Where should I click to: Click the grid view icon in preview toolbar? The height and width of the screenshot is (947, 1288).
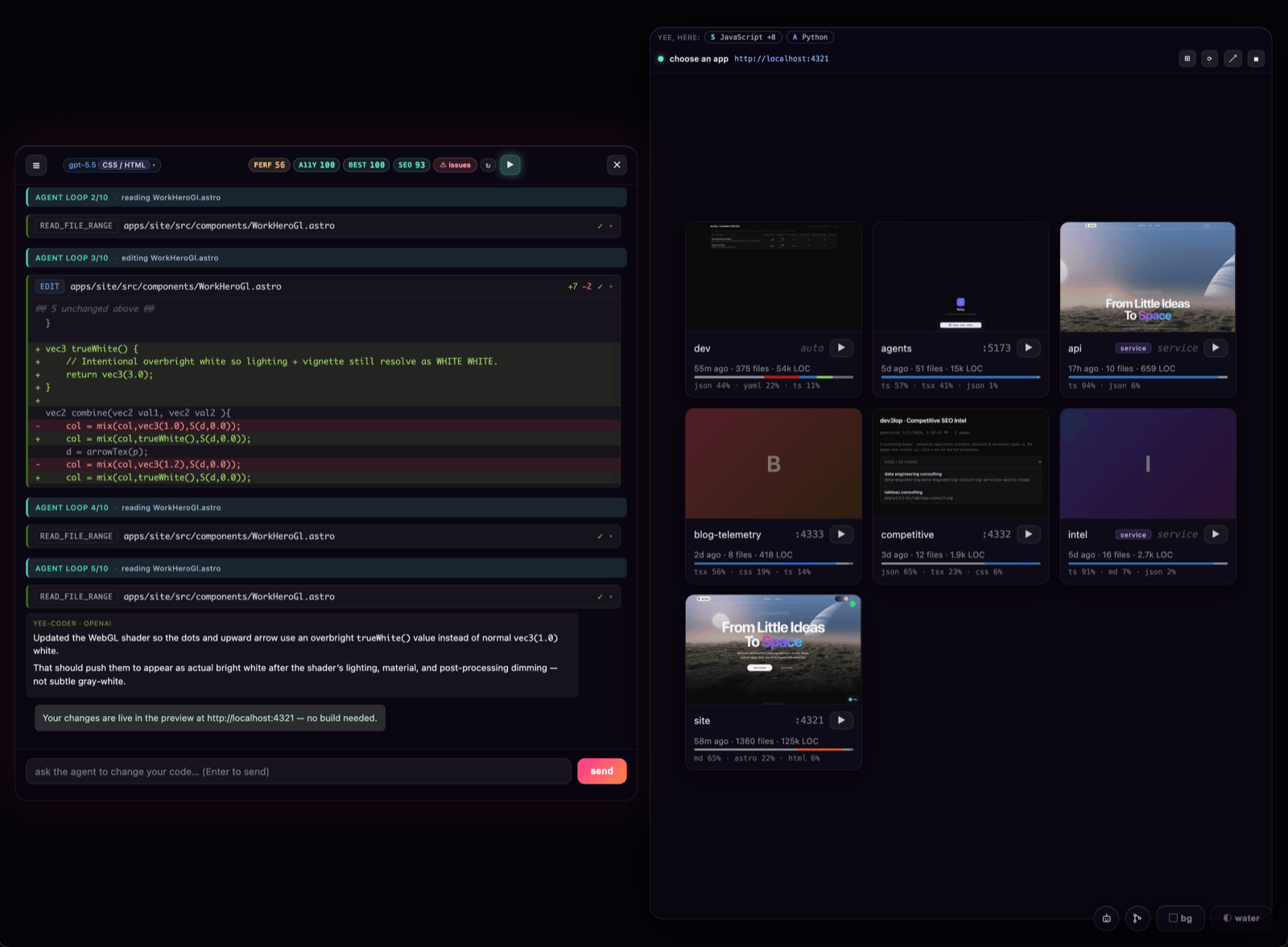pos(1187,59)
